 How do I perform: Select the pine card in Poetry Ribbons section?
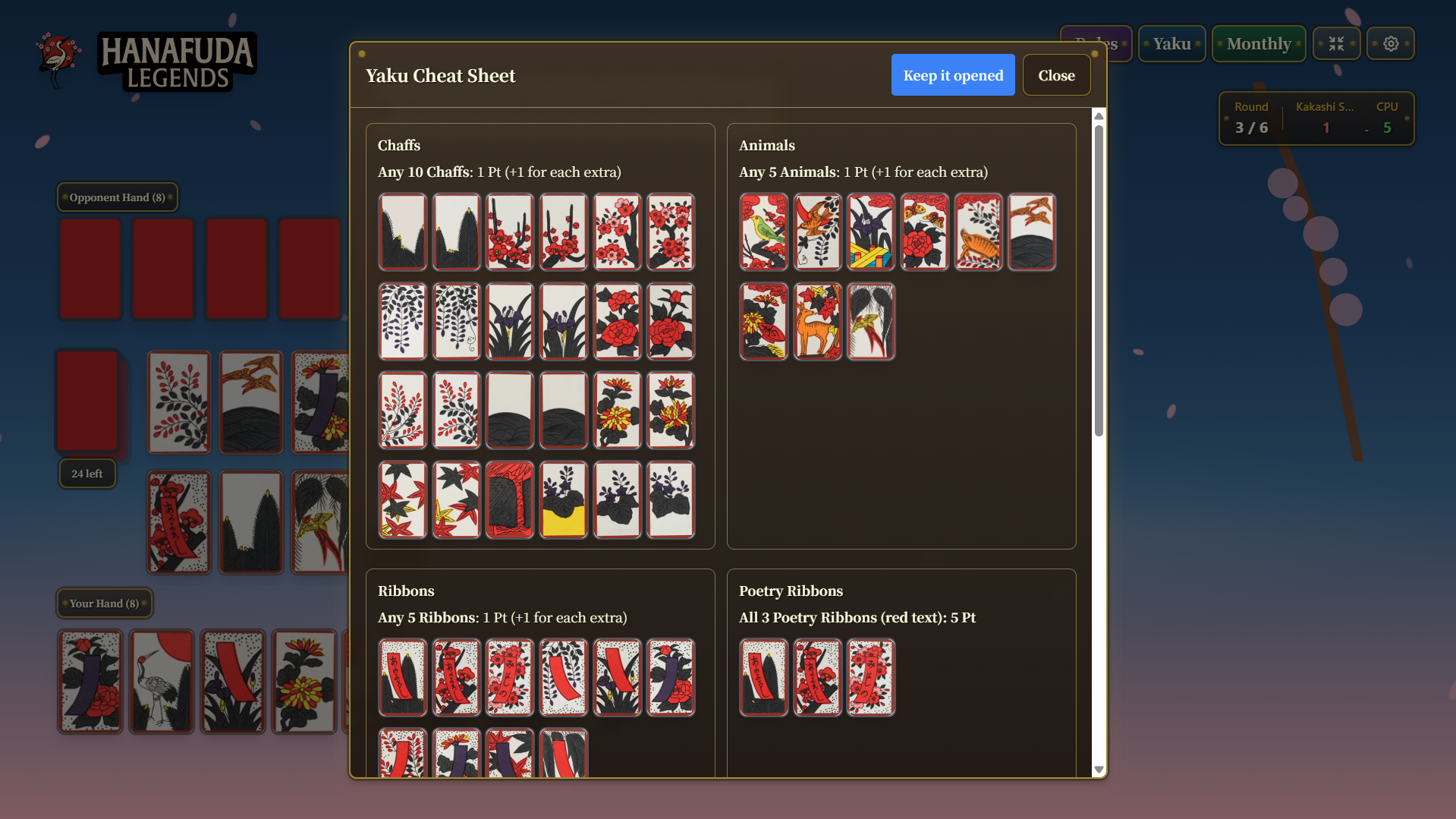(x=763, y=677)
